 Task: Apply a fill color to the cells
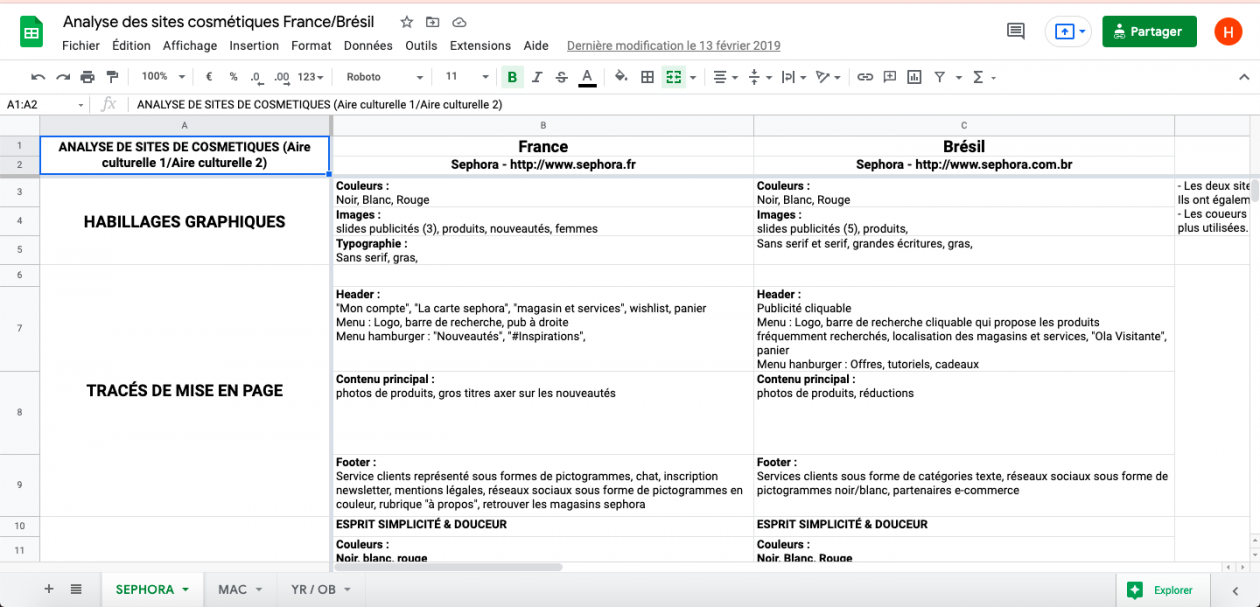(621, 76)
